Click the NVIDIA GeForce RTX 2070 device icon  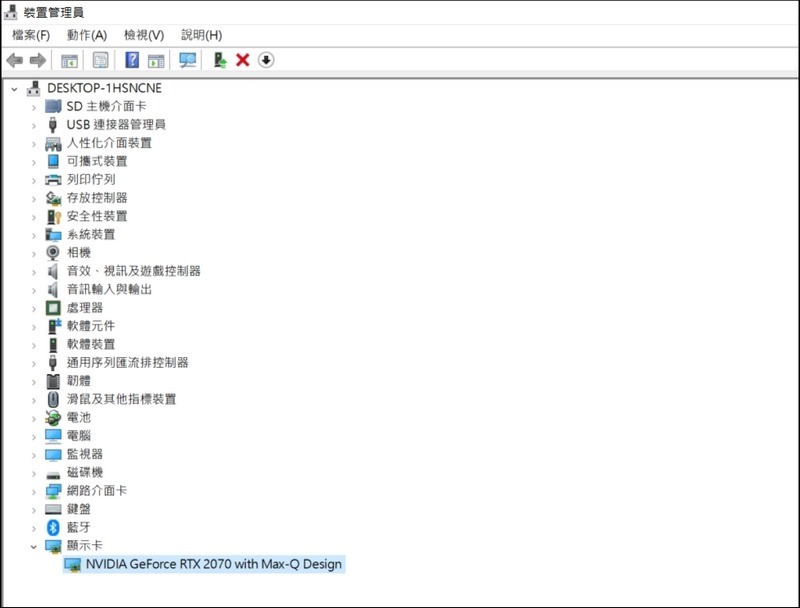pyautogui.click(x=72, y=565)
